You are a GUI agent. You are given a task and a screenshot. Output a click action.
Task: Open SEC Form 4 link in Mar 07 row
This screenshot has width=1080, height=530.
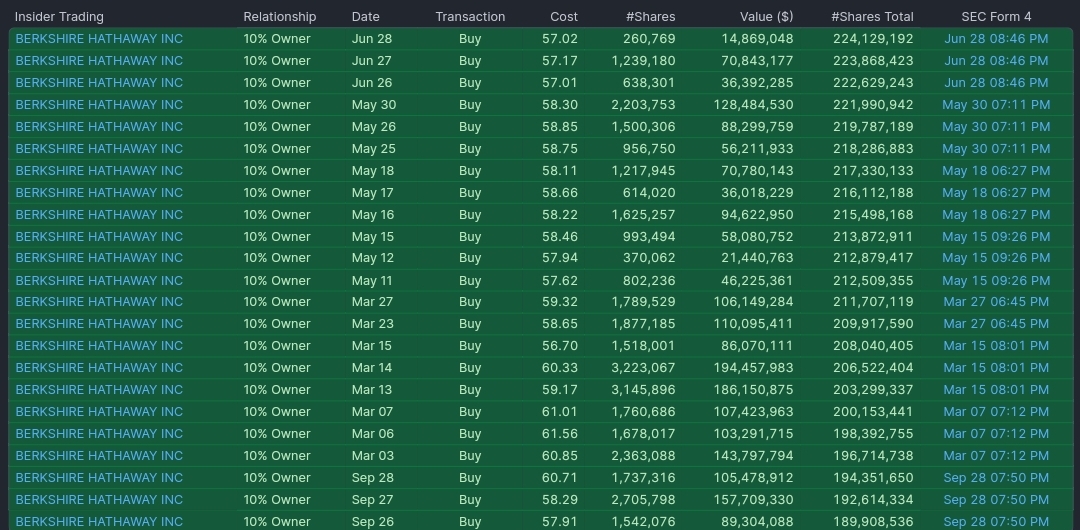point(996,411)
